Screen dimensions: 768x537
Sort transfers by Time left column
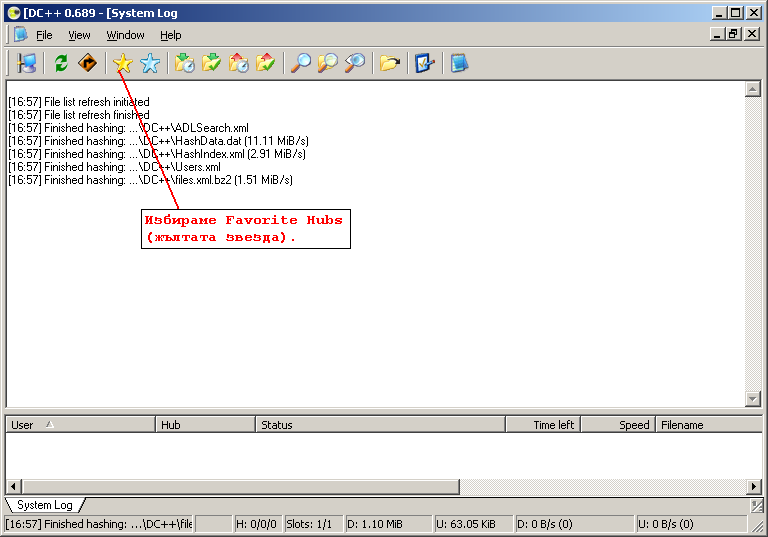(x=543, y=425)
